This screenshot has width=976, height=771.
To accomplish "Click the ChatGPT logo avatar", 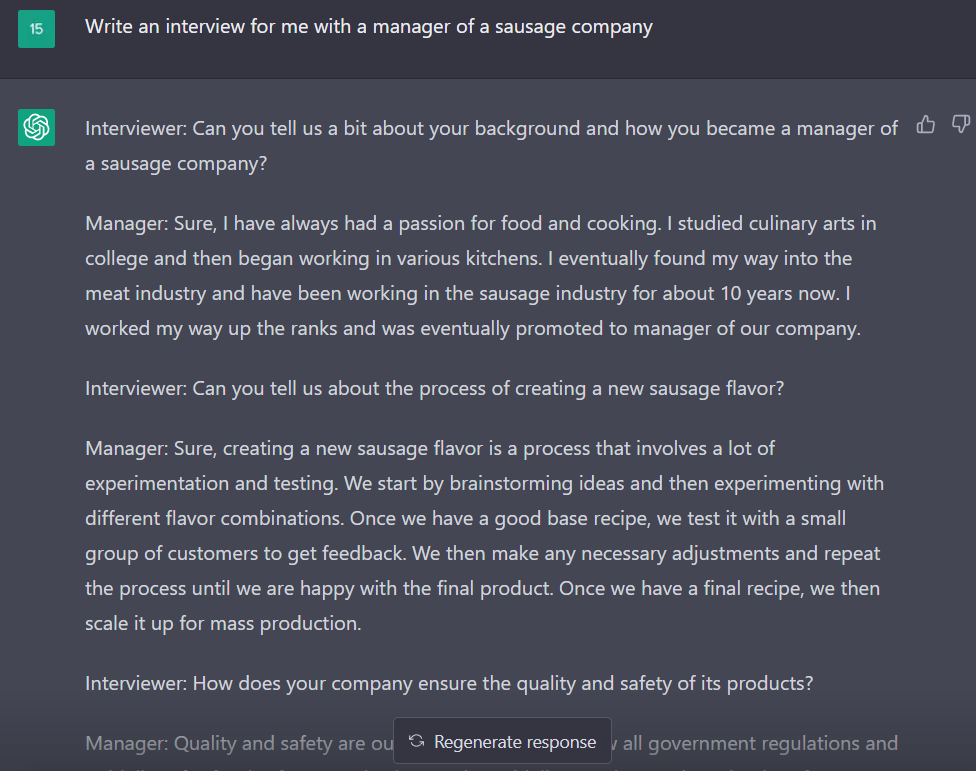I will tap(36, 127).
